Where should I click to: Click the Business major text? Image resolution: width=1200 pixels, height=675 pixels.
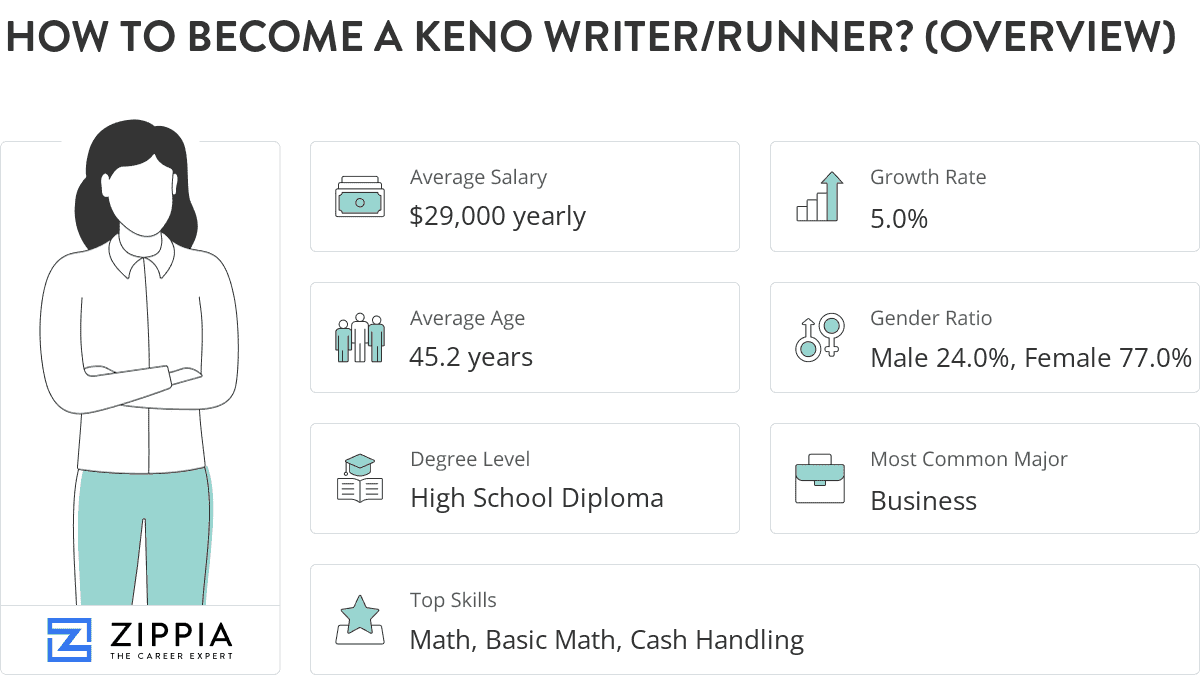pos(924,500)
